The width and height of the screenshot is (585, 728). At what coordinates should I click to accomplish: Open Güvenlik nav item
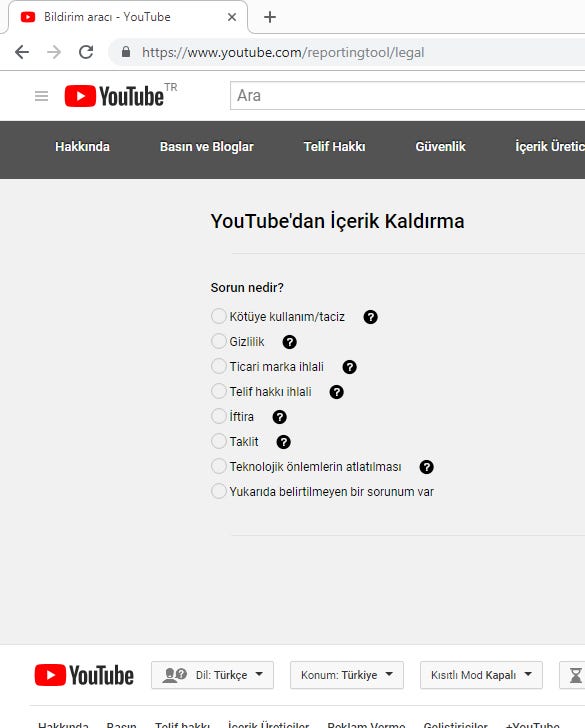tap(440, 147)
